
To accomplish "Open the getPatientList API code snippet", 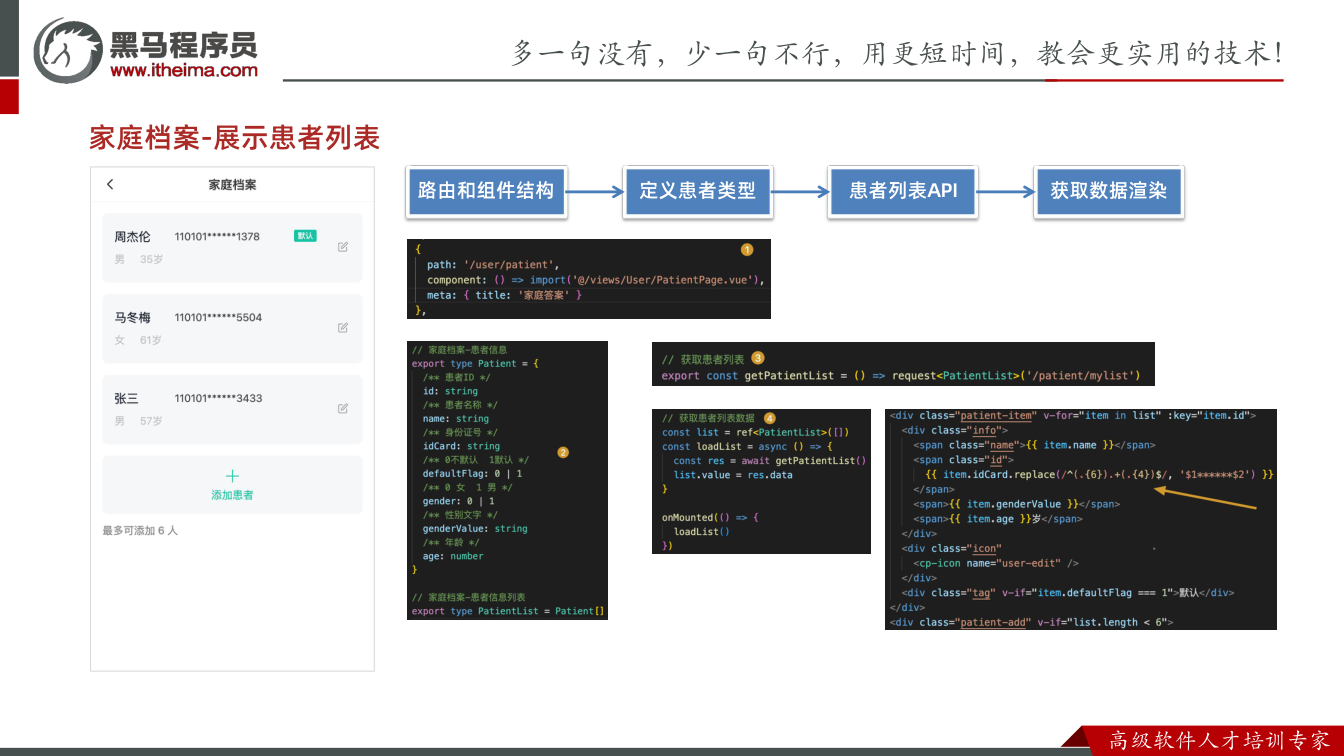I will (903, 364).
